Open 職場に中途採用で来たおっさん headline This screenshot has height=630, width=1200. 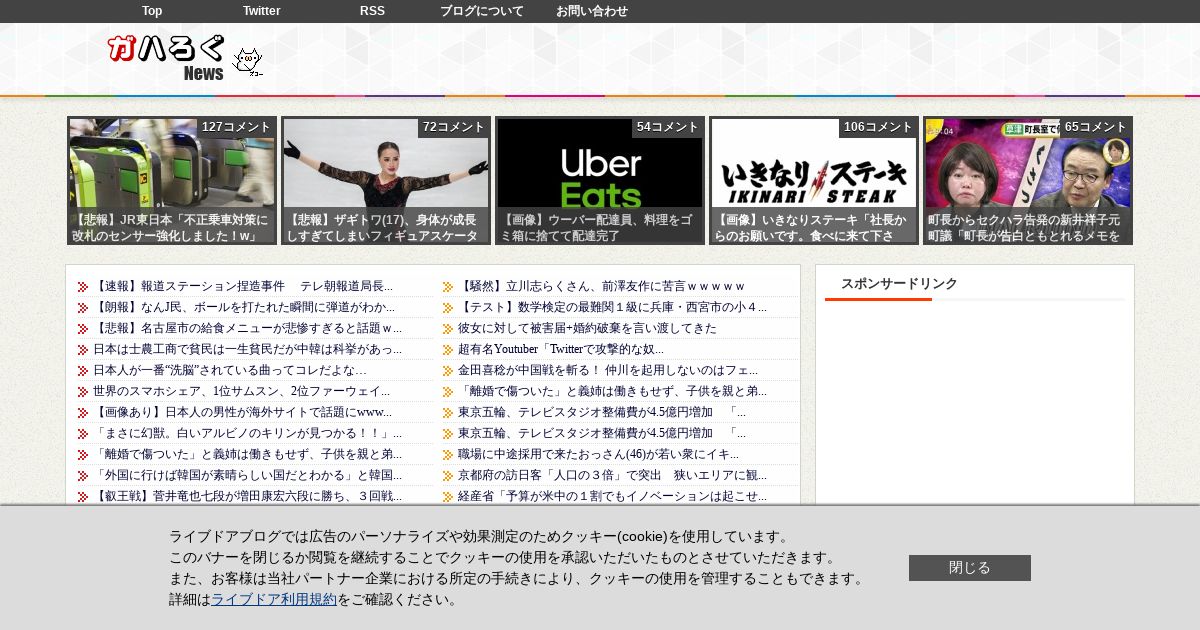(598, 454)
